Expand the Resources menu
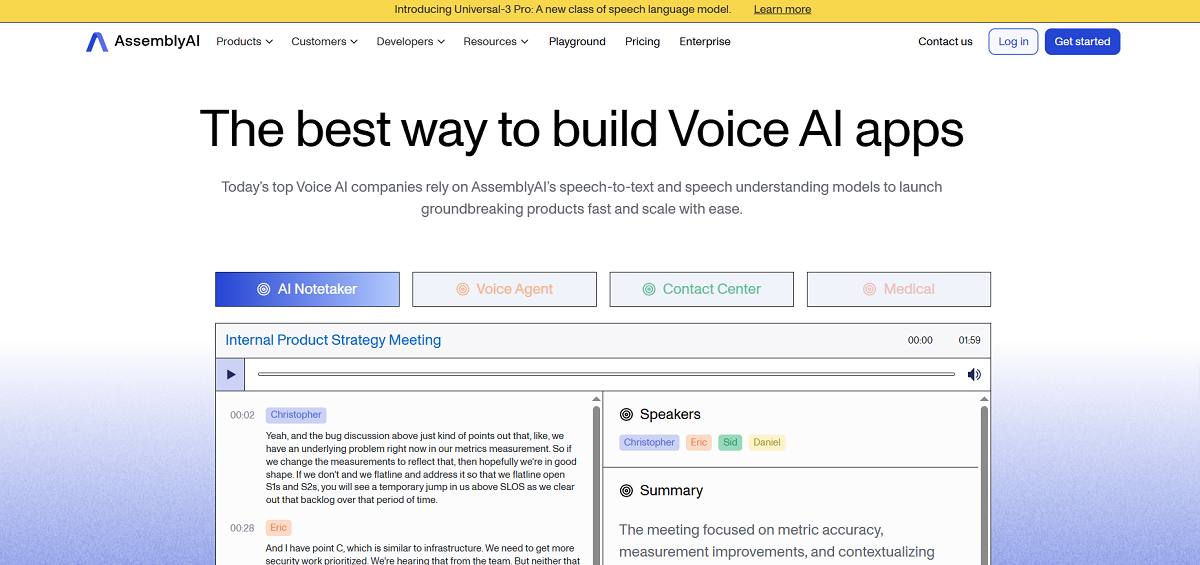 point(497,42)
